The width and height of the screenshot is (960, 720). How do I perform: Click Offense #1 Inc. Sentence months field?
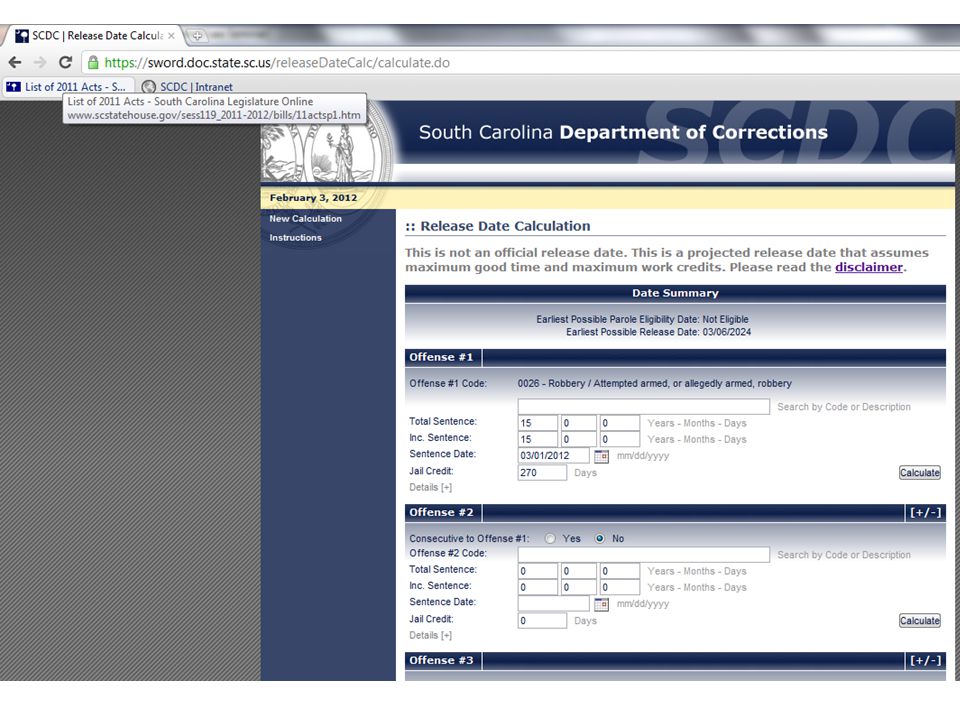[x=579, y=440]
